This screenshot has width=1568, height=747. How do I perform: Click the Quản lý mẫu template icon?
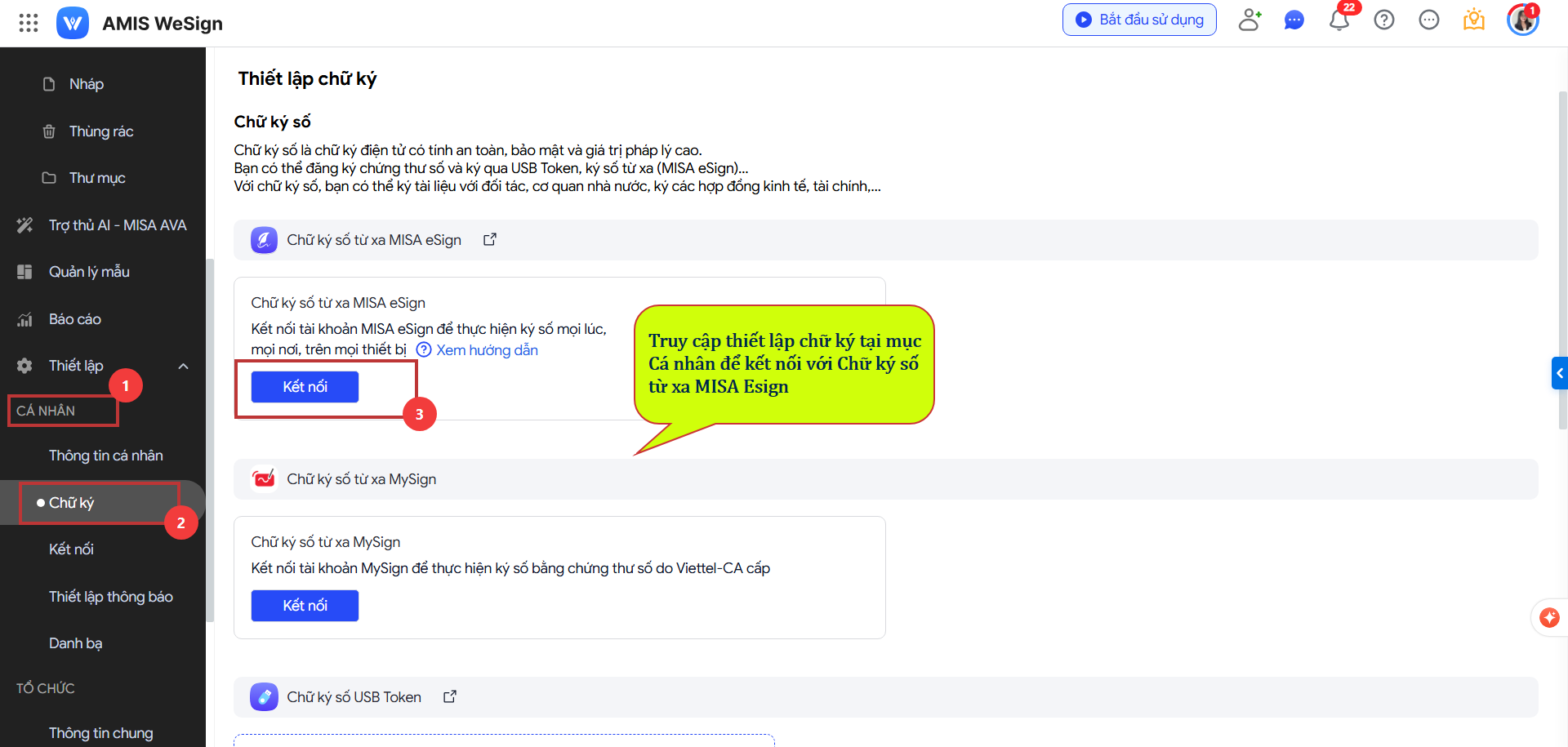pos(25,272)
